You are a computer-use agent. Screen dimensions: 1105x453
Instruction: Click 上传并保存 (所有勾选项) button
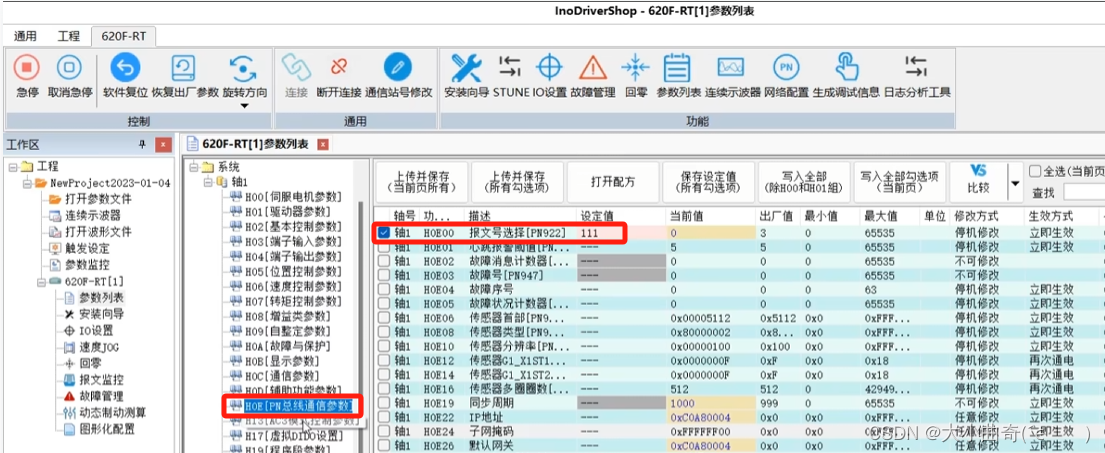pyautogui.click(x=517, y=182)
